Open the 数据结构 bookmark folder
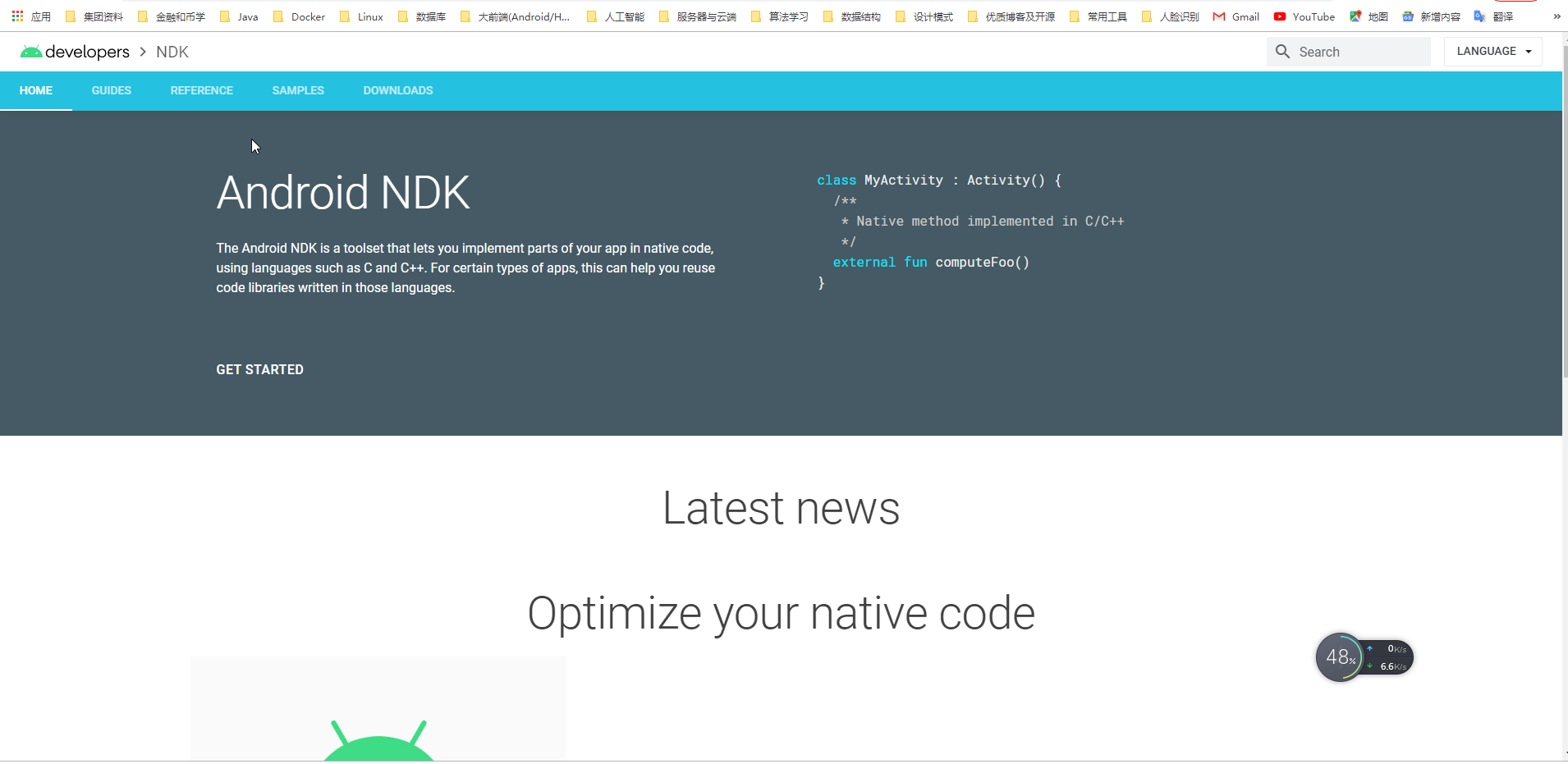1568x764 pixels. [x=852, y=16]
